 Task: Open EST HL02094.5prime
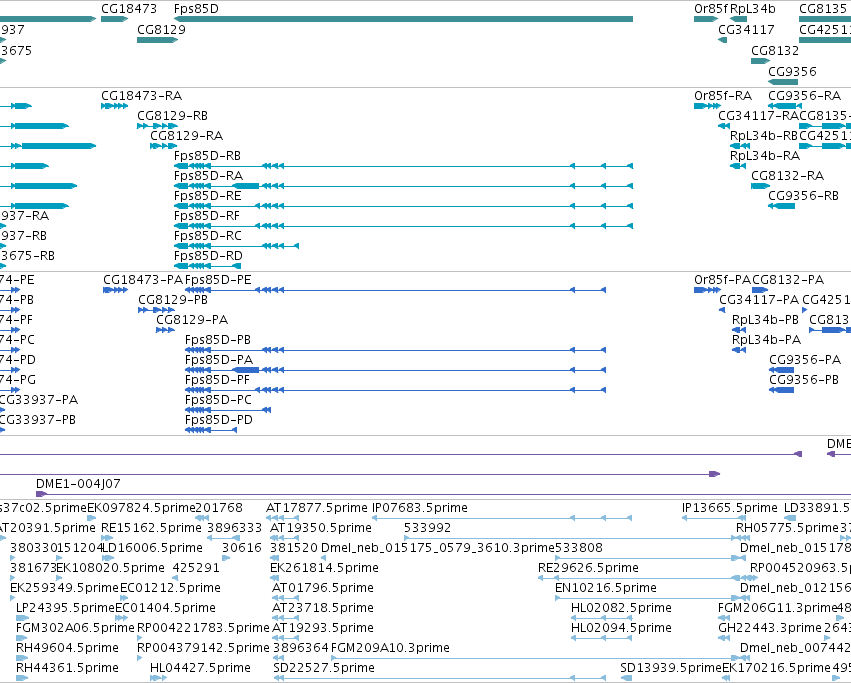tap(621, 628)
